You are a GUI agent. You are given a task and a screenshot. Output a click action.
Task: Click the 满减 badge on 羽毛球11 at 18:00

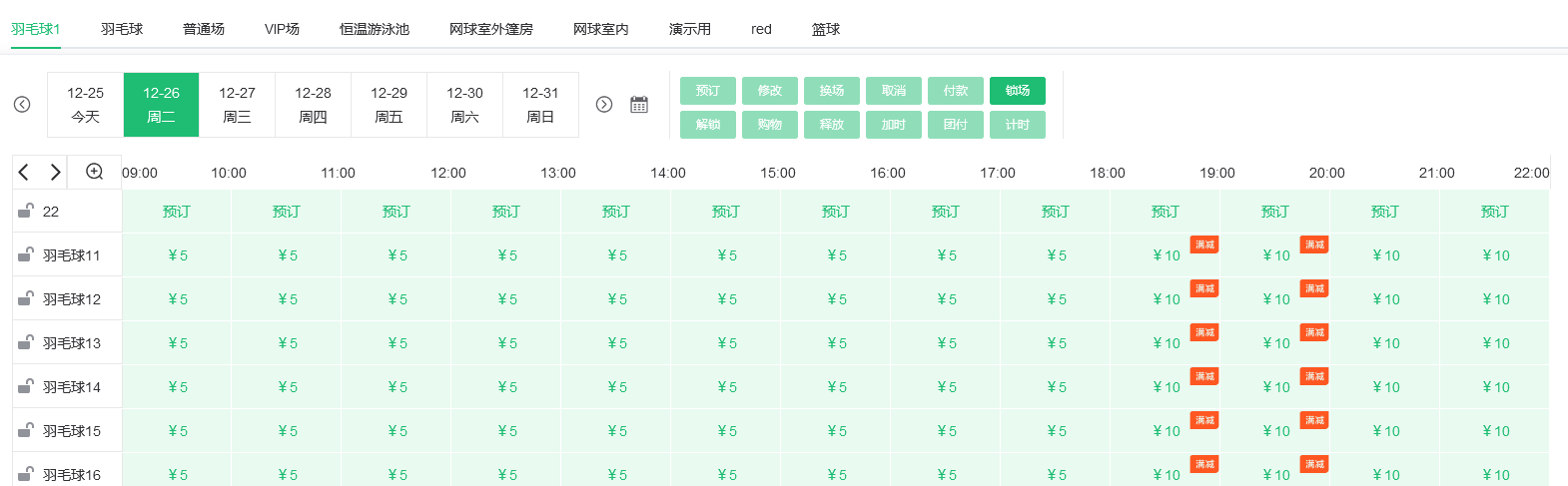pyautogui.click(x=1204, y=244)
